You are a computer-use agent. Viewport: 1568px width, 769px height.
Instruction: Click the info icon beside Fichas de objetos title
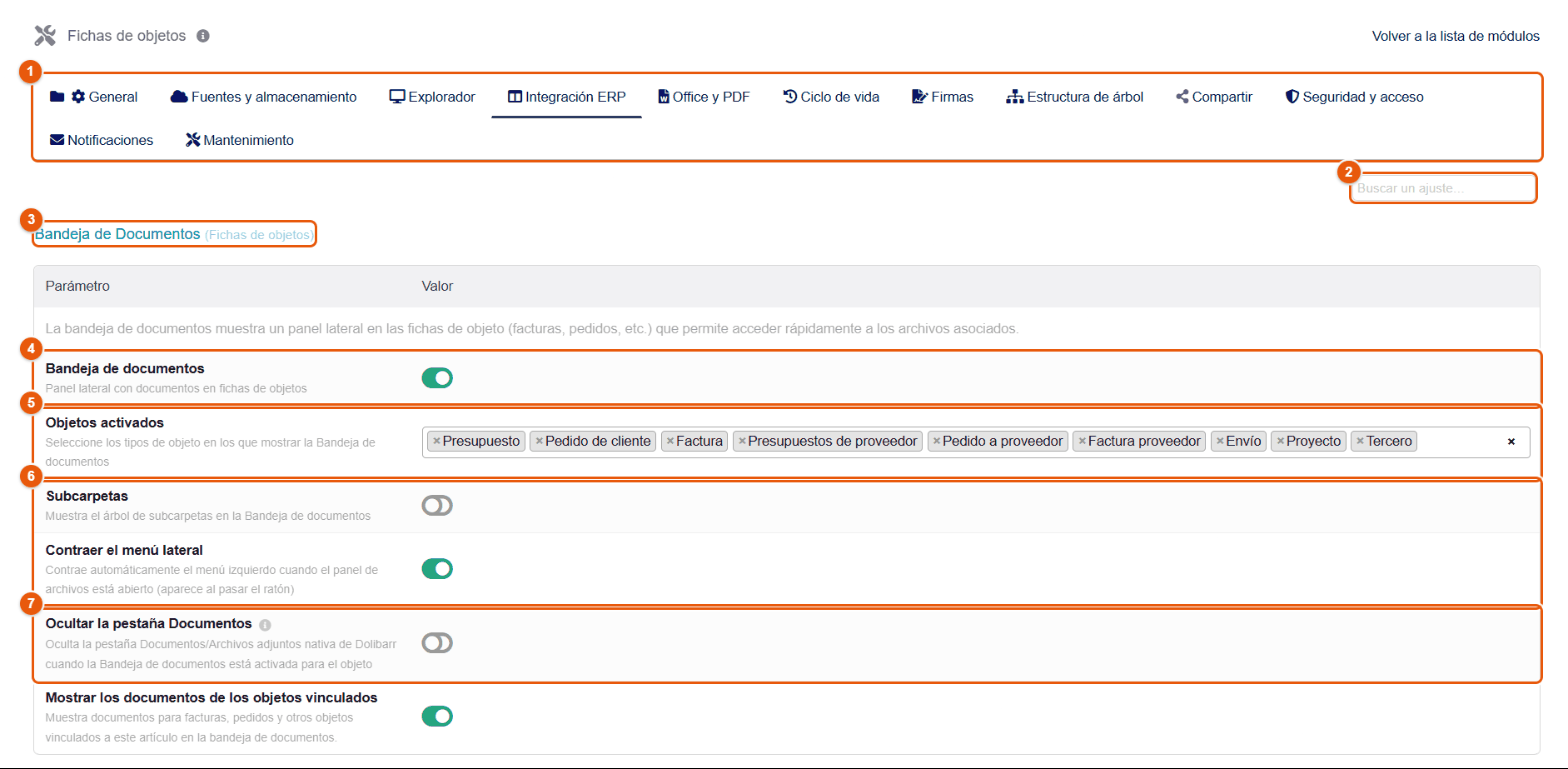coord(203,36)
